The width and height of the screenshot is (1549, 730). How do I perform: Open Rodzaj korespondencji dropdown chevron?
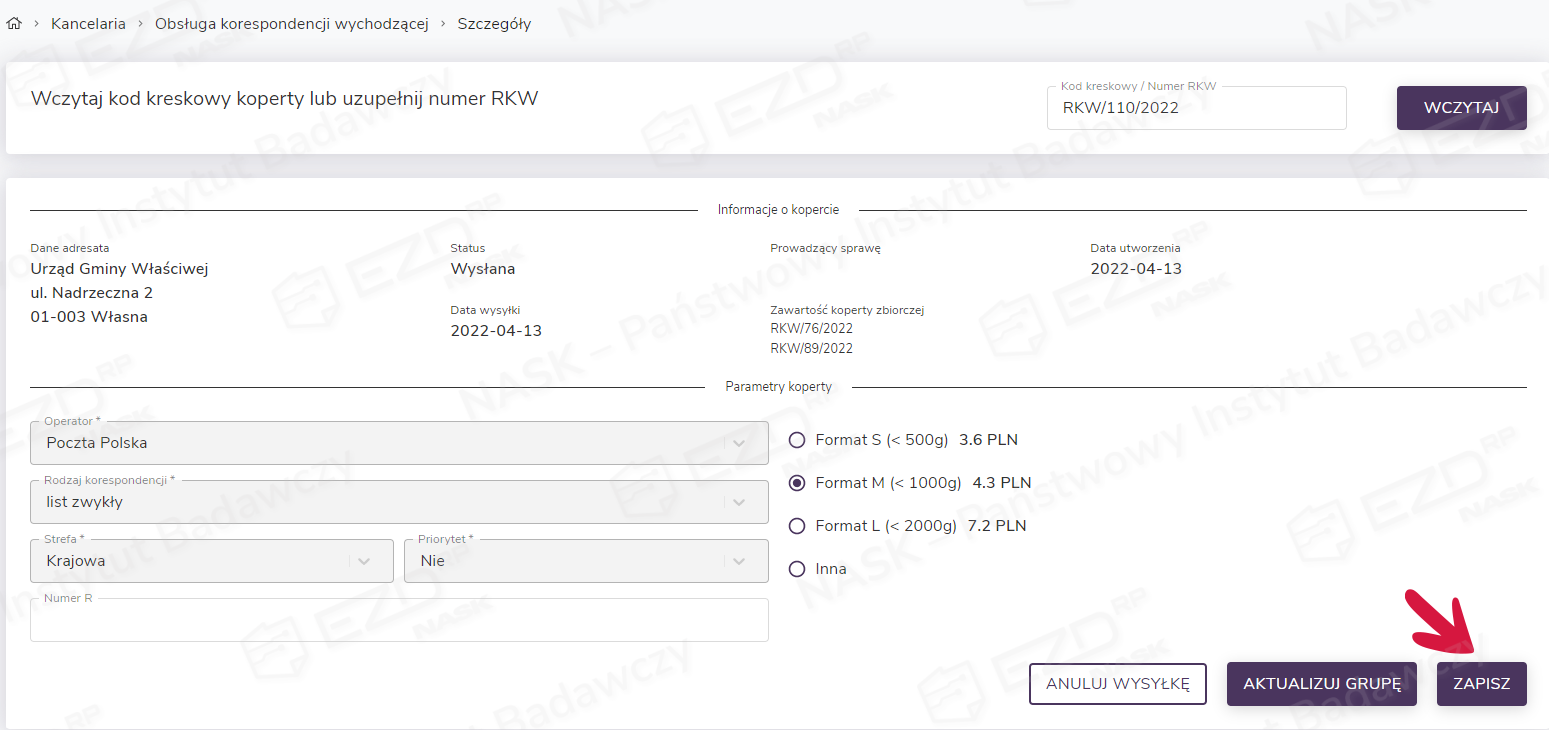point(739,502)
